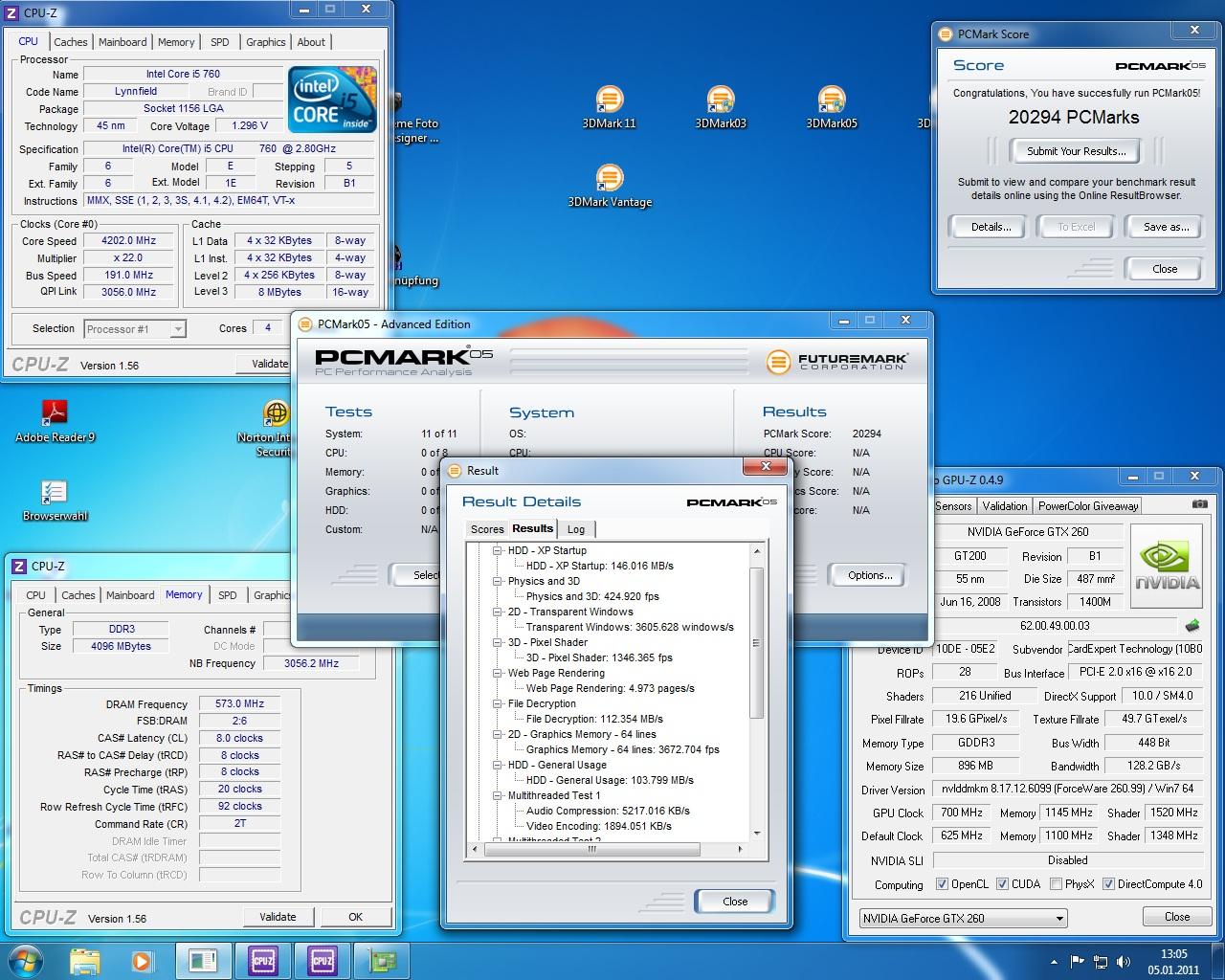Viewport: 1225px width, 980px height.
Task: Switch to the PCMark05 taskbar button
Action: pyautogui.click(x=203, y=960)
